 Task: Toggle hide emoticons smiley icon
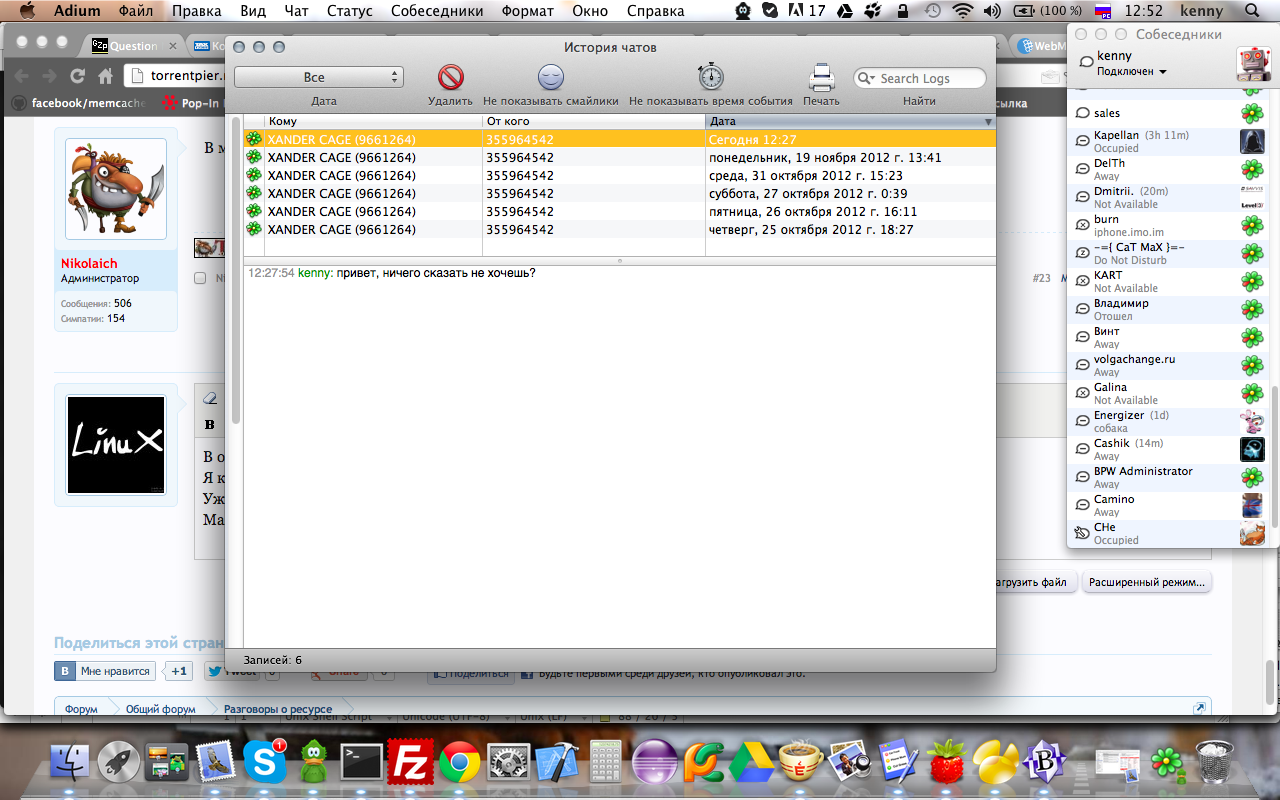pyautogui.click(x=550, y=78)
